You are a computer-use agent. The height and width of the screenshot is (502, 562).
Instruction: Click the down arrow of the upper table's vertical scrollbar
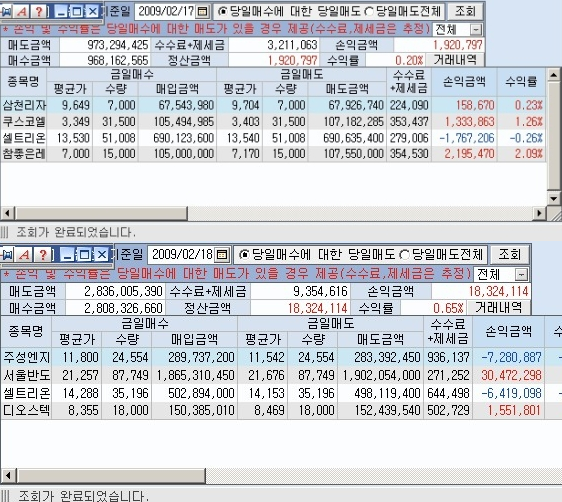tap(554, 198)
